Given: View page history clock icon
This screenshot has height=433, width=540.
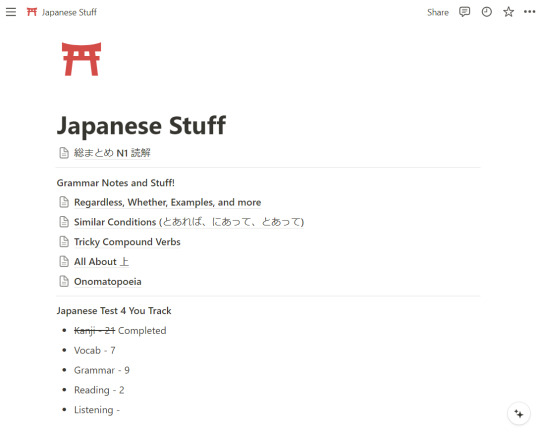Looking at the screenshot, I should tap(486, 12).
